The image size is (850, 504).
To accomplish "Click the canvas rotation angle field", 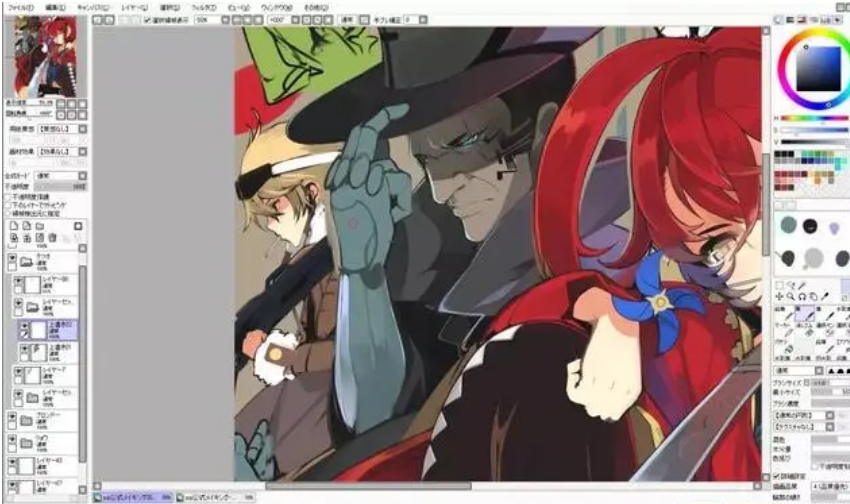I will [x=279, y=20].
